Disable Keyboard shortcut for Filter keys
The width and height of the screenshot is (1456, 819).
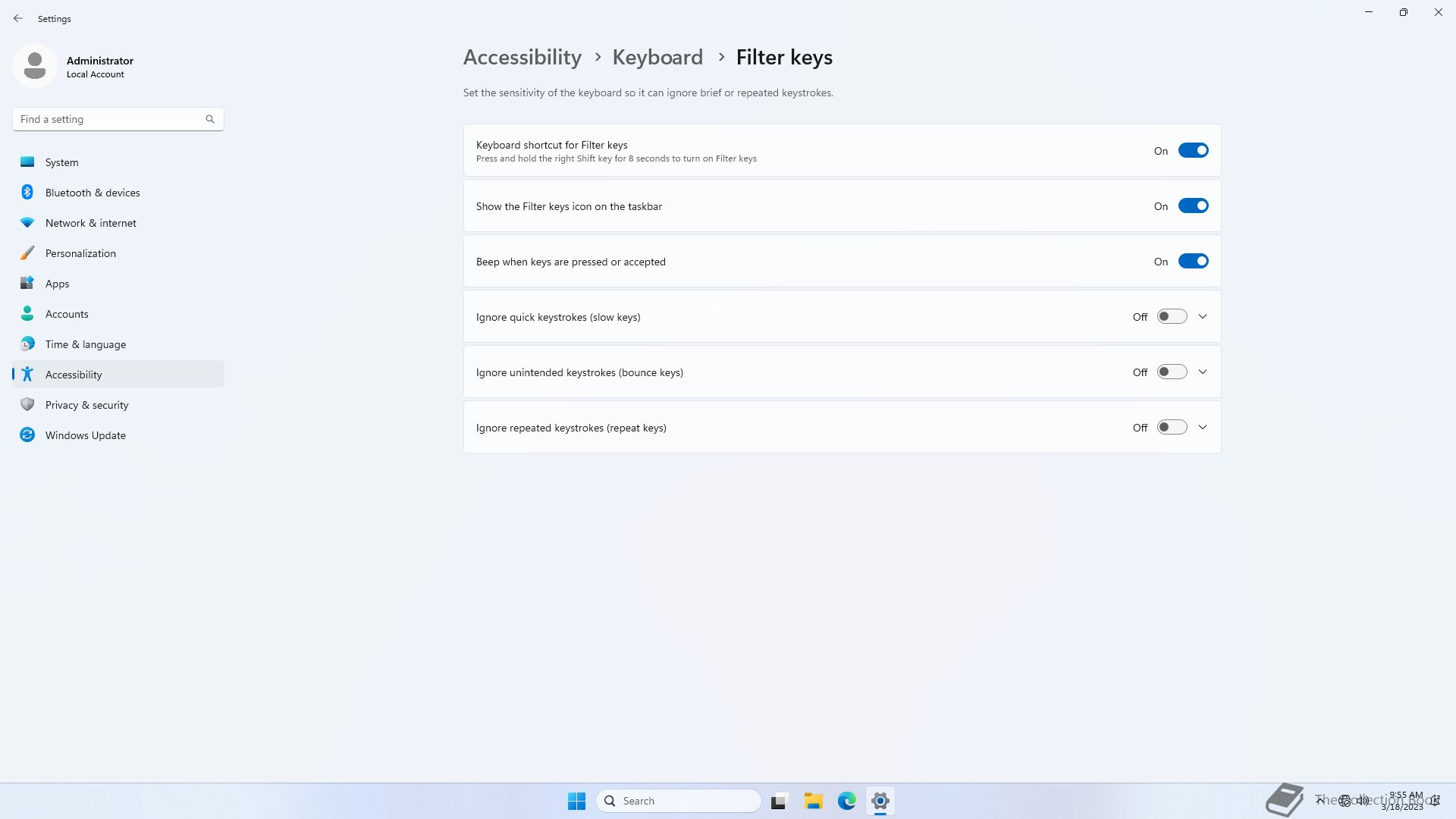point(1193,151)
